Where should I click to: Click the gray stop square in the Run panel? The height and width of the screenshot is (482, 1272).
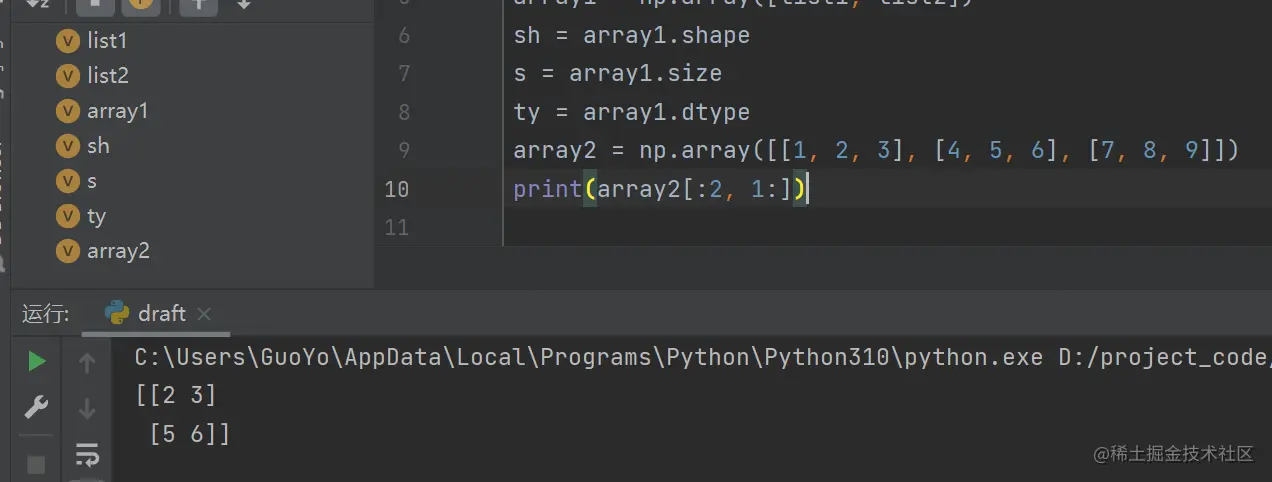(36, 465)
